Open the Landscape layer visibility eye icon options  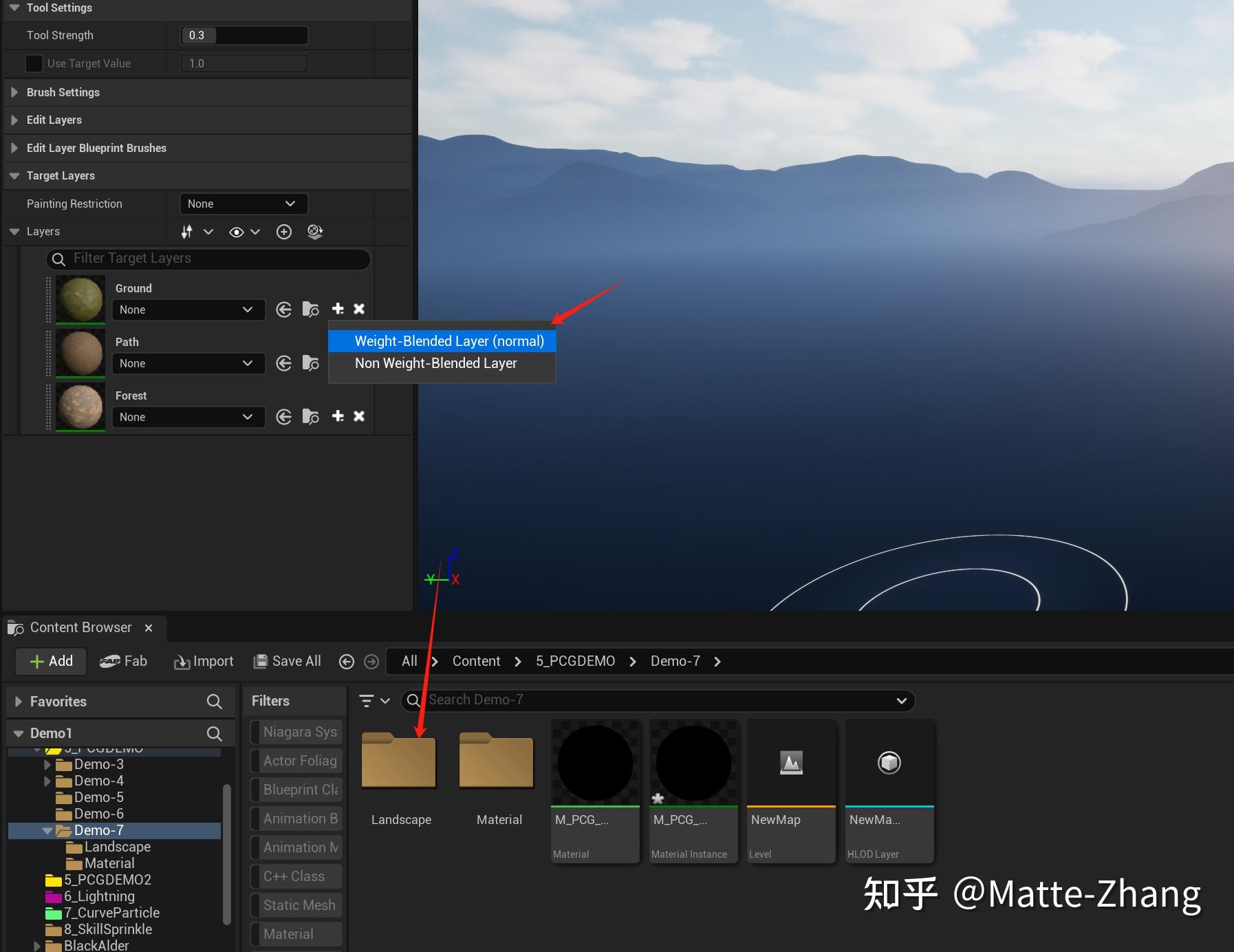tap(256, 232)
